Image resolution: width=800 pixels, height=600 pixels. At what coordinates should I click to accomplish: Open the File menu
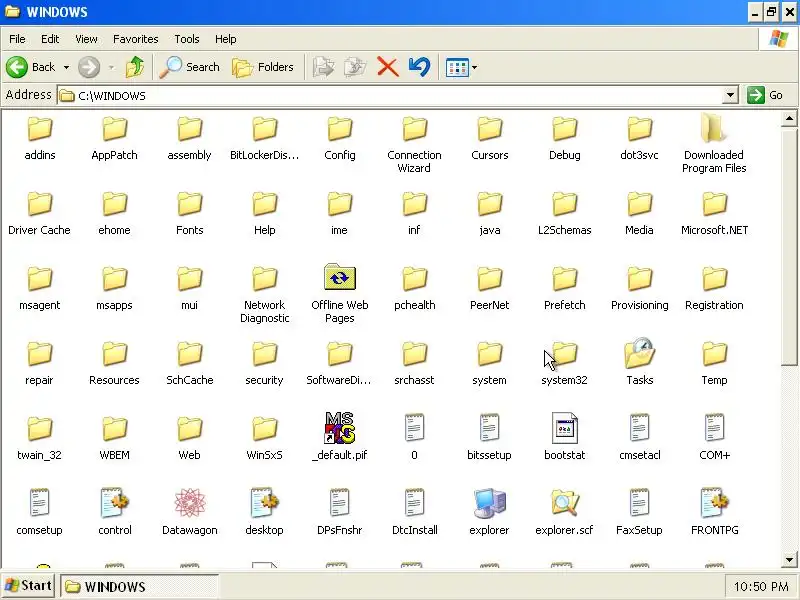17,39
